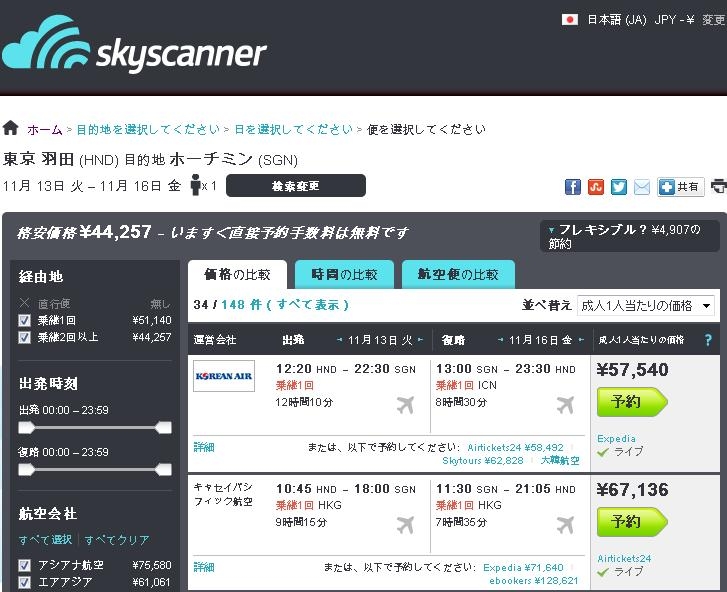Click すべて選択 airlines link

pyautogui.click(x=45, y=540)
